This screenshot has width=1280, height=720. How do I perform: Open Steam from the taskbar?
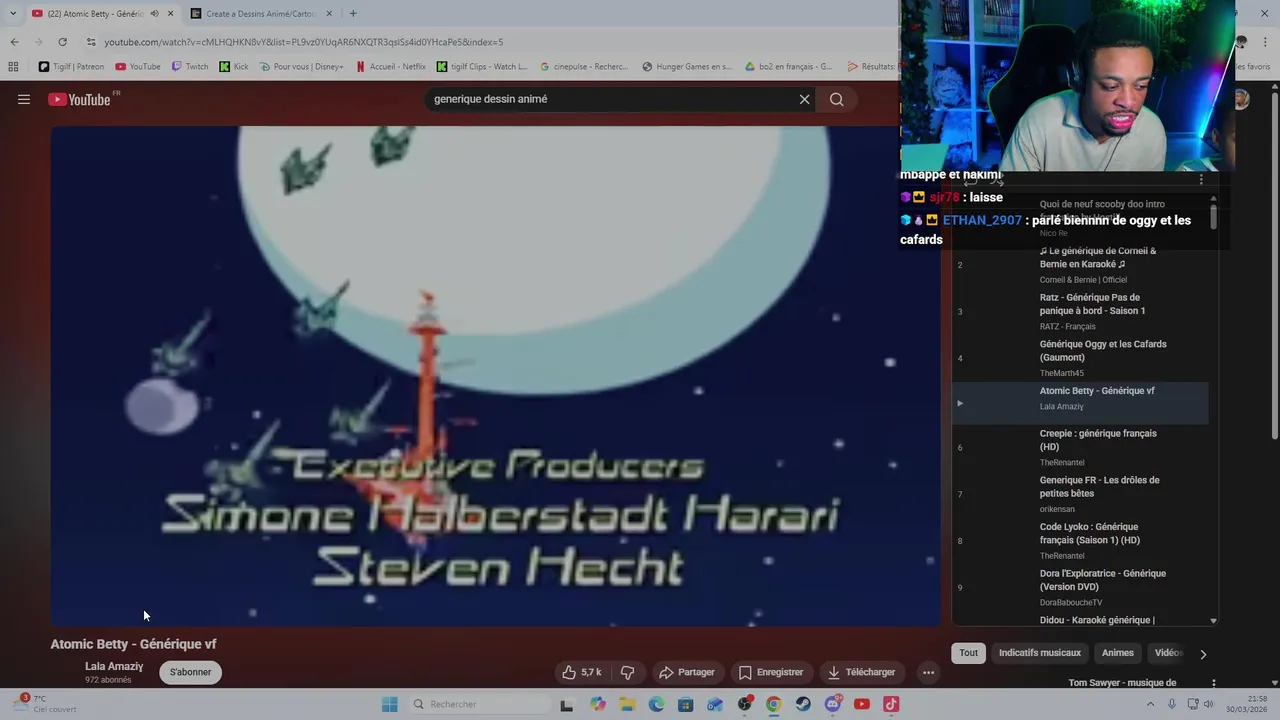pyautogui.click(x=803, y=704)
